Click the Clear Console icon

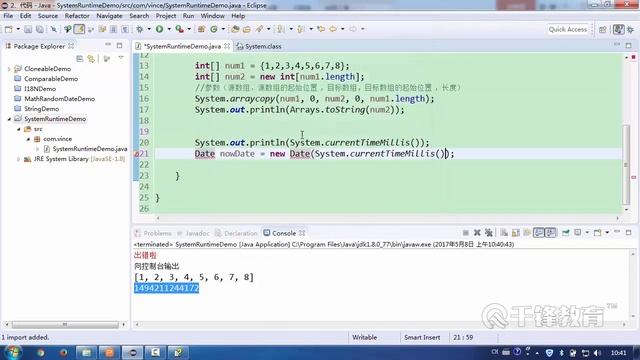point(504,233)
